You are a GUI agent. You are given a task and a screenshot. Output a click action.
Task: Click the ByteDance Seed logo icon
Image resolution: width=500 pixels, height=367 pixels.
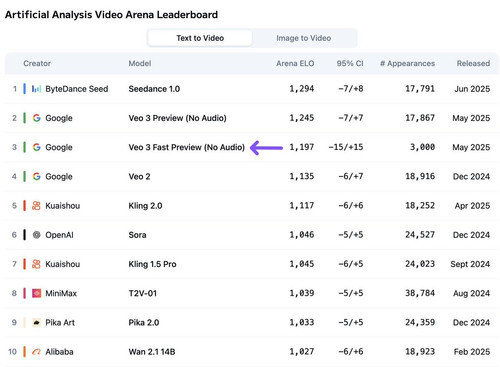coord(36,89)
